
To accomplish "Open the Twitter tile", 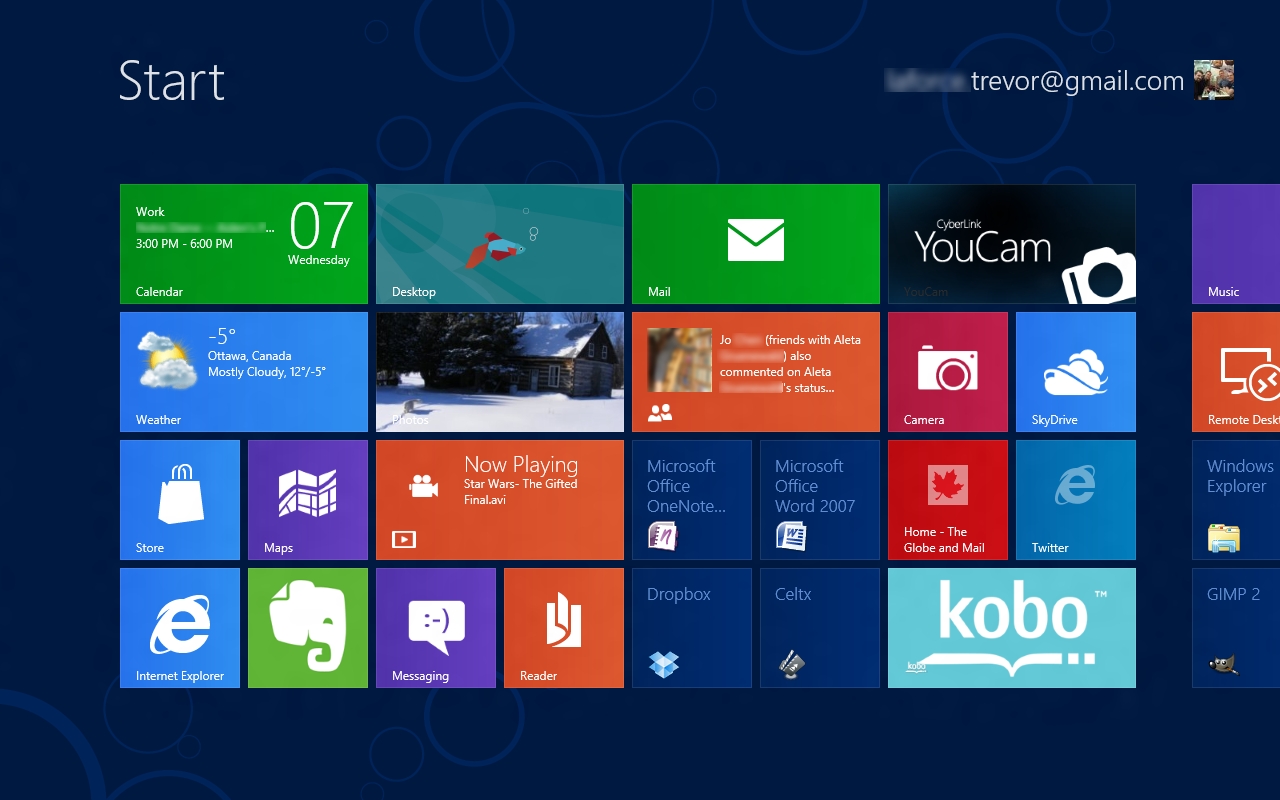I will point(1076,500).
